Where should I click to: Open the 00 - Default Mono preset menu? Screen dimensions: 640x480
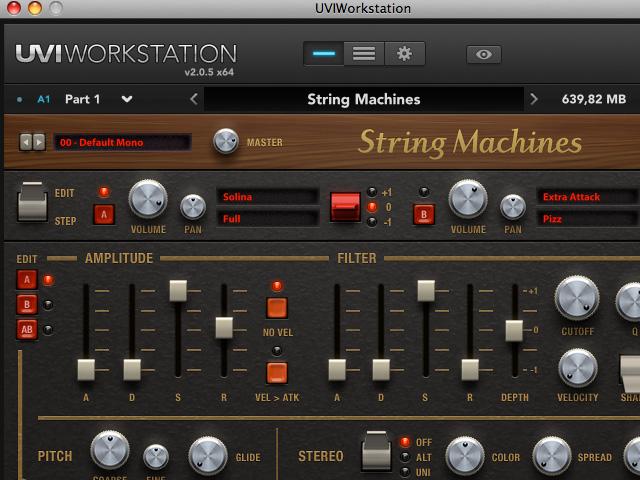tap(122, 142)
